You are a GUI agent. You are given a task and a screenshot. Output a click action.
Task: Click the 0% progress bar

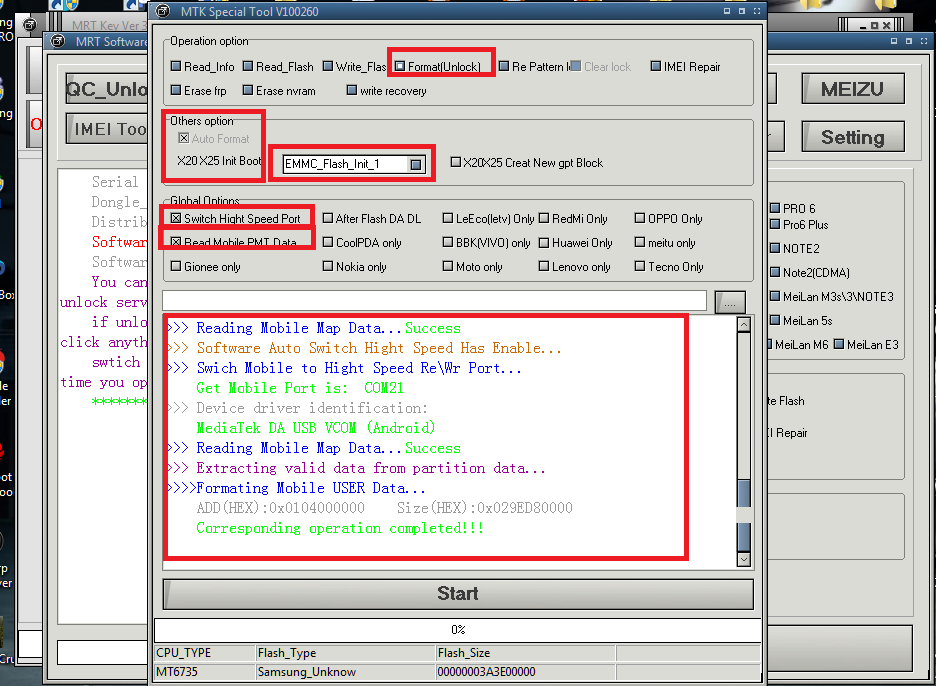click(458, 630)
